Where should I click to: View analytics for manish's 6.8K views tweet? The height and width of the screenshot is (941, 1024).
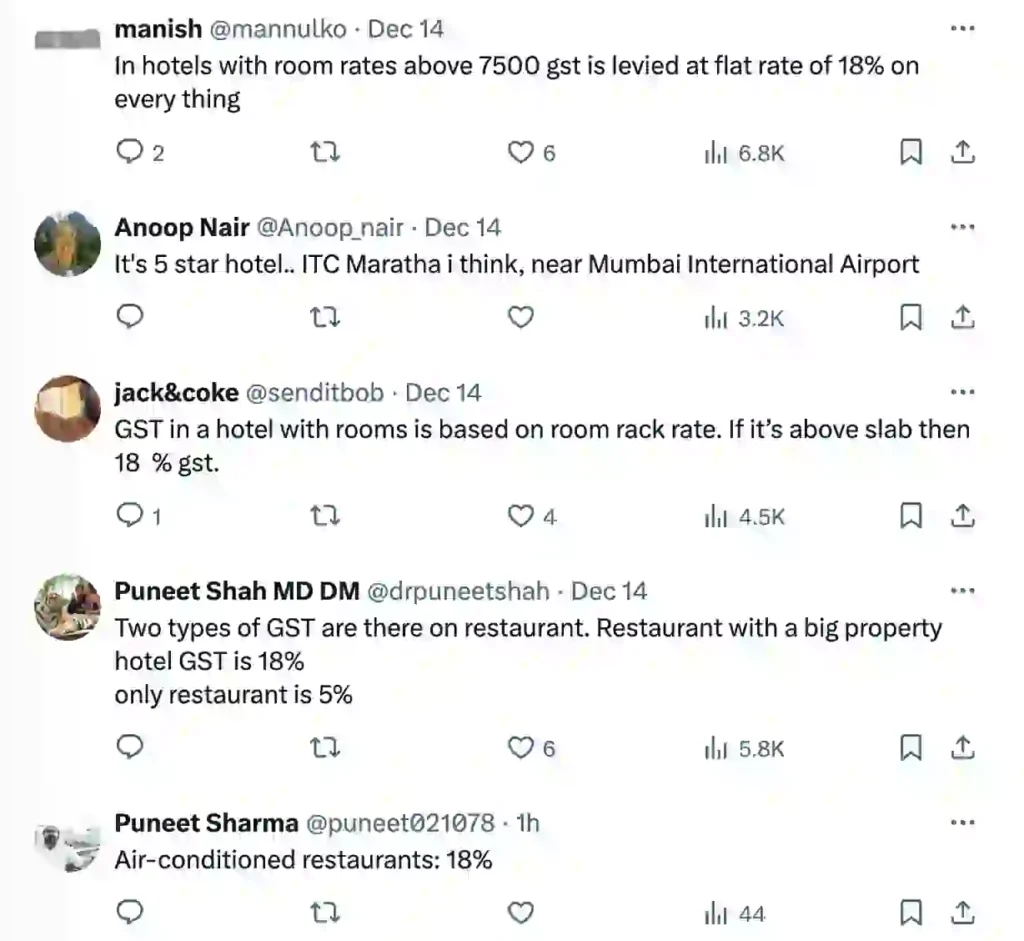tap(745, 152)
